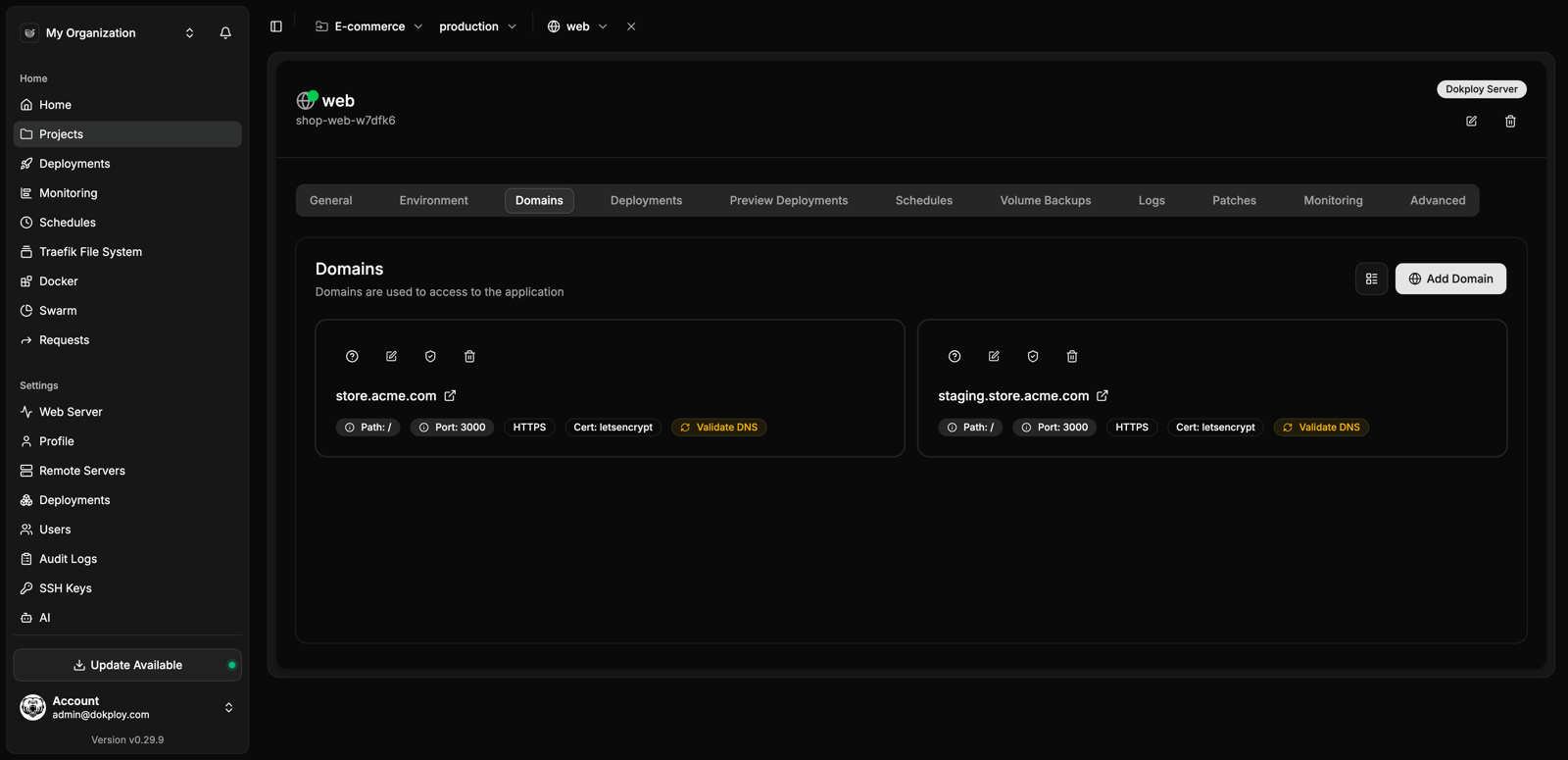Switch domains list layout view icon
This screenshot has width=1568, height=760.
click(1371, 279)
